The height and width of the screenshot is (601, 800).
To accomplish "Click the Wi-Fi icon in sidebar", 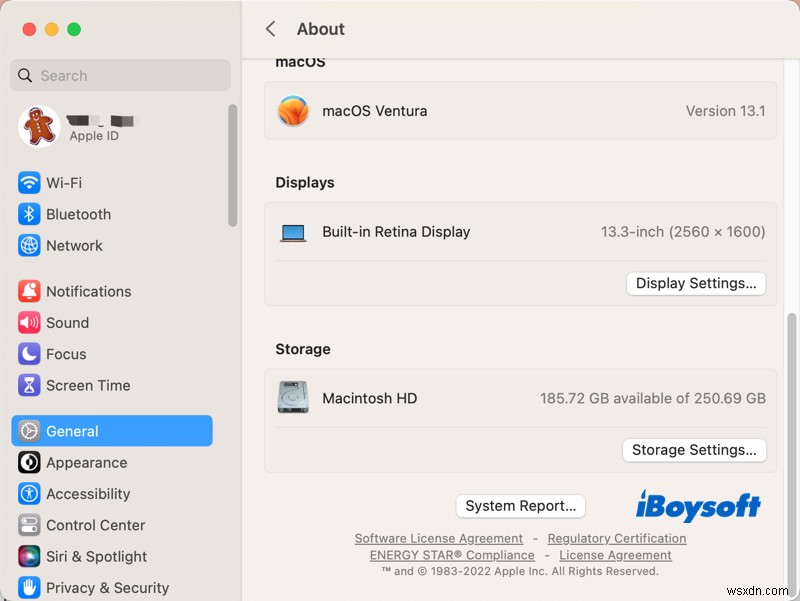I will coord(29,183).
